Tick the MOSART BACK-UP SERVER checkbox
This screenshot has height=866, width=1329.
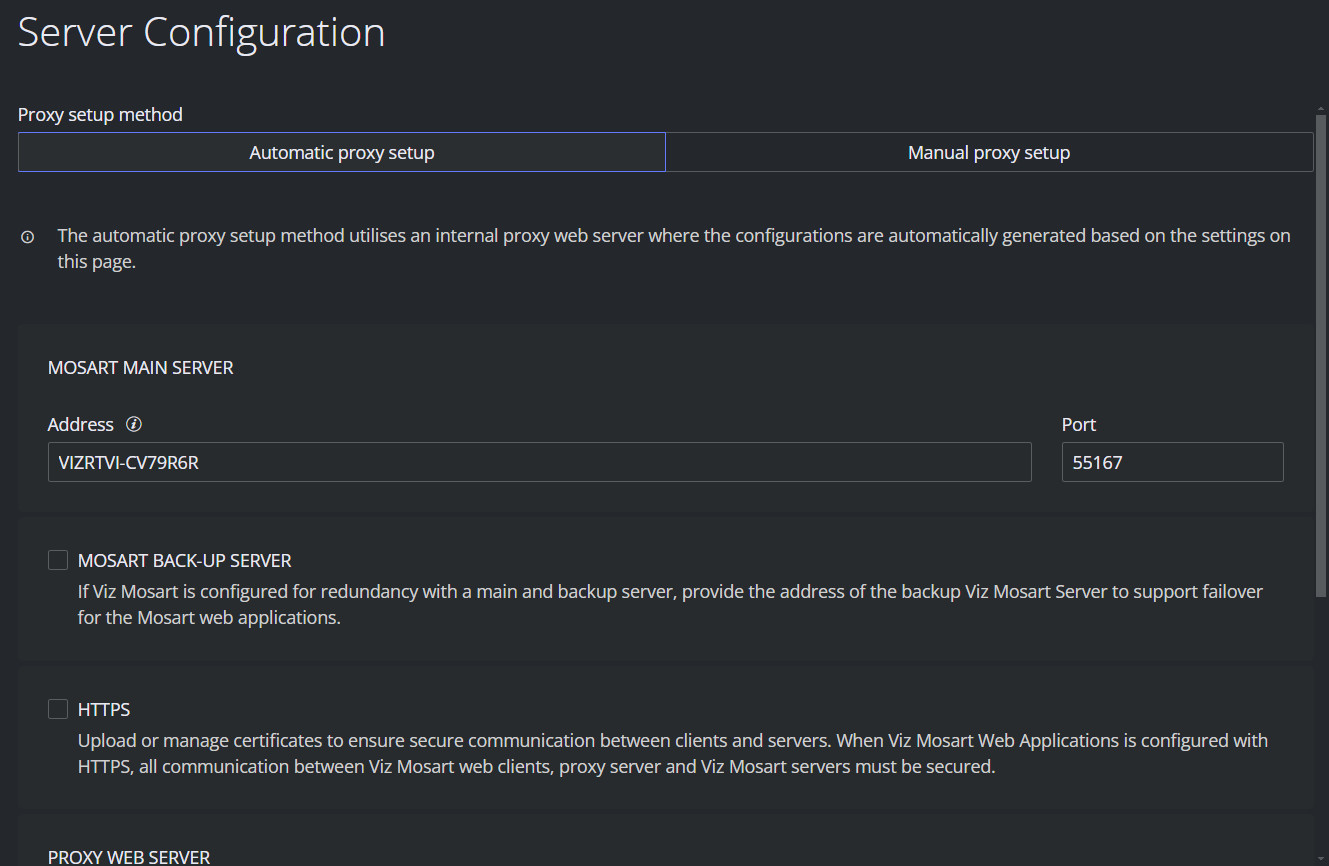[x=58, y=560]
